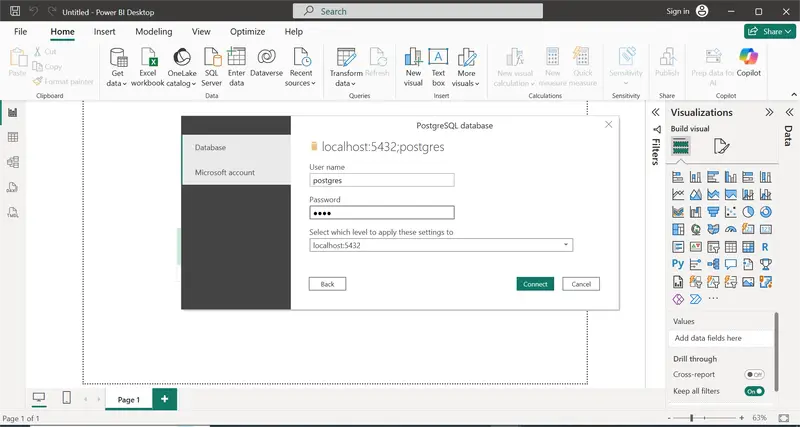800x427 pixels.
Task: Switch to Table view in left sidebar
Action: tap(13, 137)
